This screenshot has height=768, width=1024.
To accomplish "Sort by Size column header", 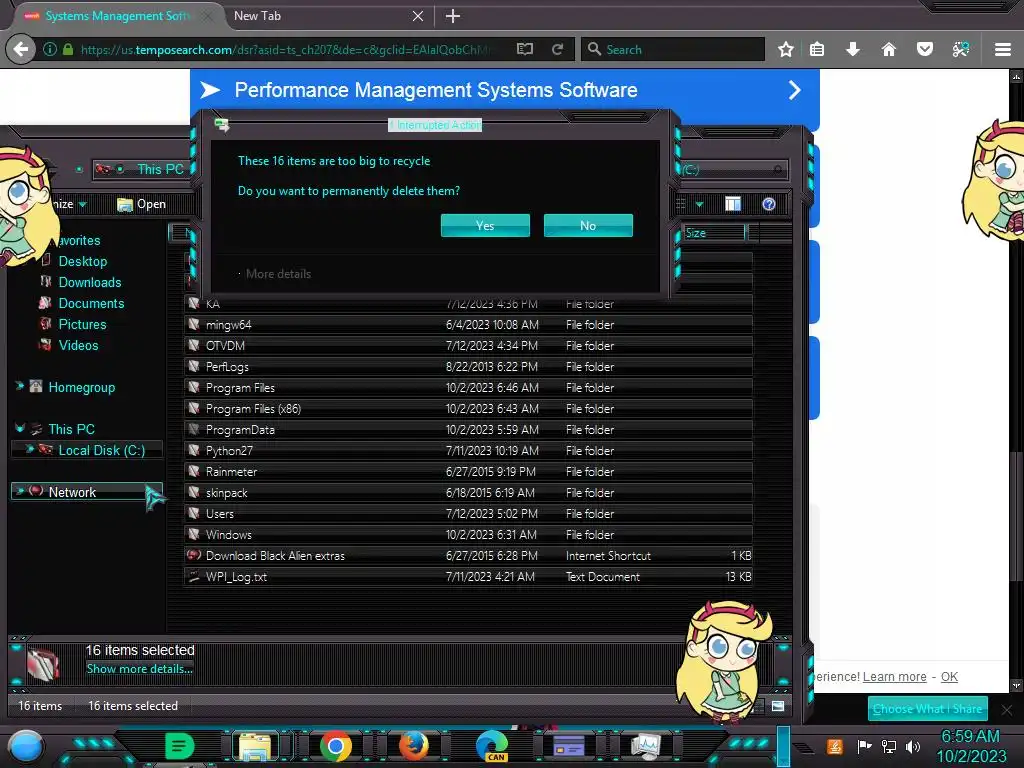I will pos(713,232).
